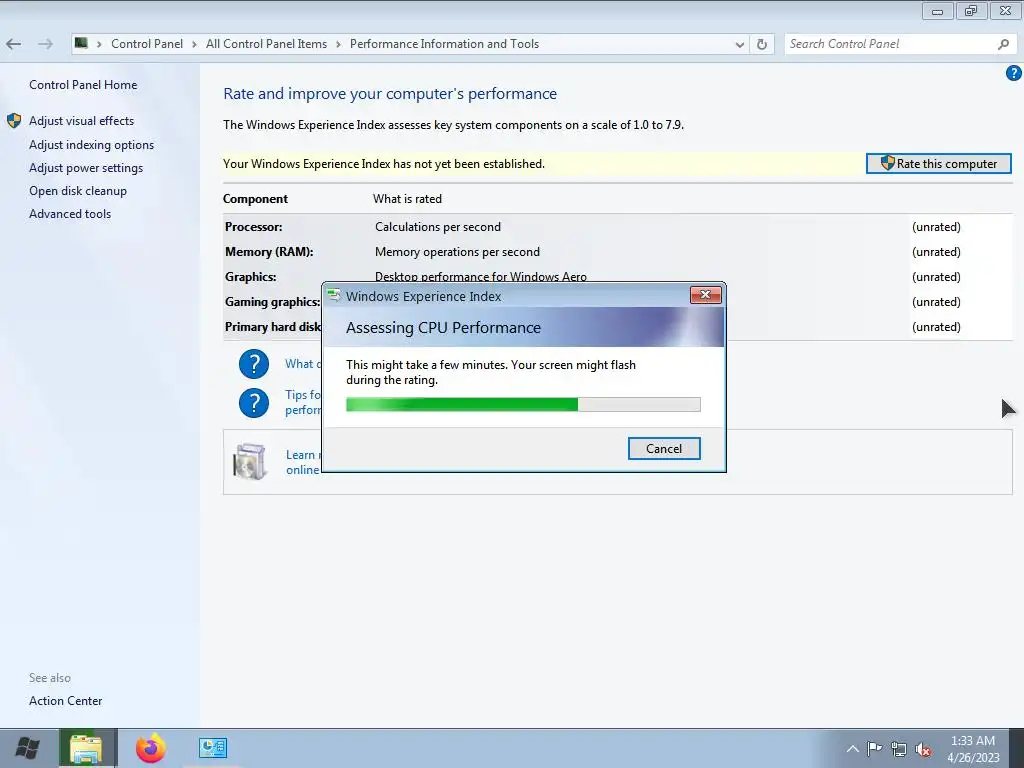Click Rate this computer button
Screen dimensions: 1024x768
click(938, 163)
